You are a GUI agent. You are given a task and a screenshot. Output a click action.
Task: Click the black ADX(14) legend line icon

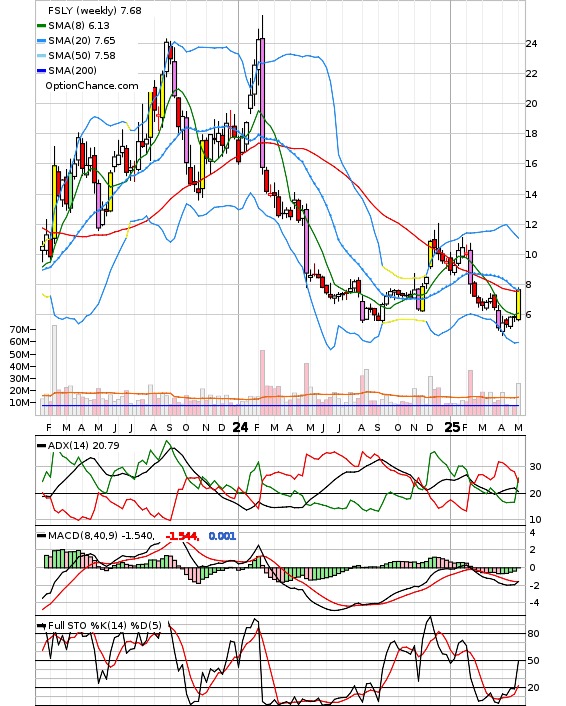(41, 446)
